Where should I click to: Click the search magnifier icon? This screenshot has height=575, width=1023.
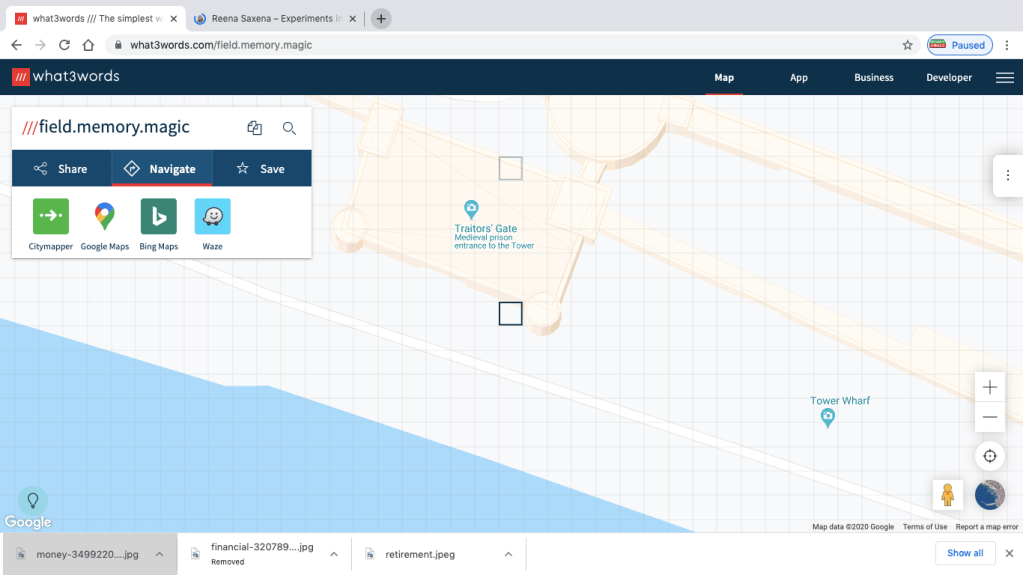pyautogui.click(x=289, y=128)
